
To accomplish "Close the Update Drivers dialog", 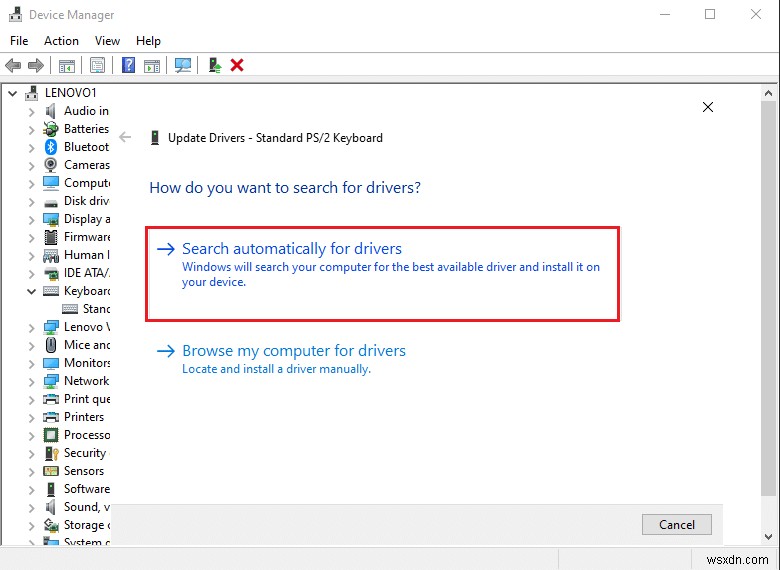I will click(x=708, y=107).
